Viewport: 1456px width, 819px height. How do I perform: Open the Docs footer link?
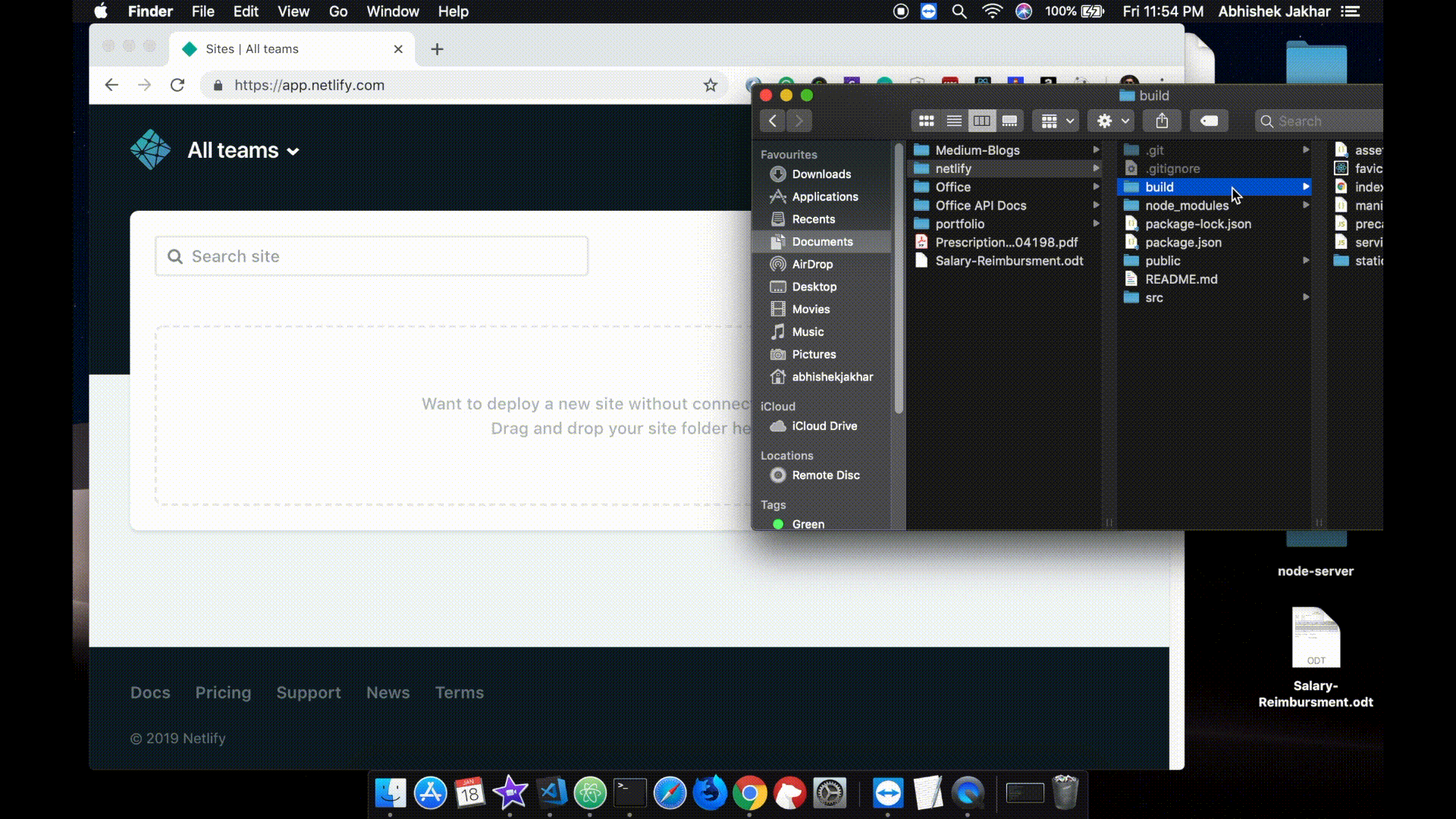(150, 692)
